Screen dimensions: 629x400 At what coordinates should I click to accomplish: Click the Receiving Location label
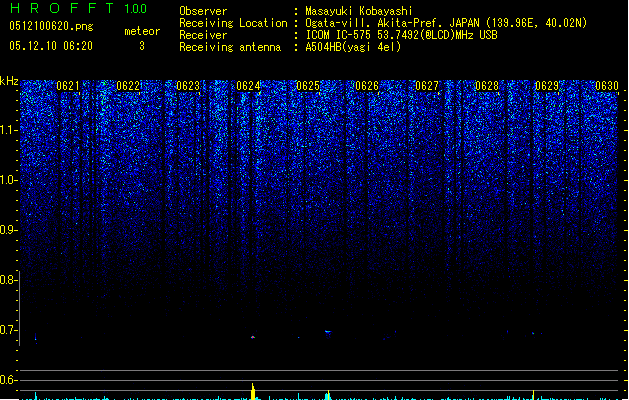(233, 23)
